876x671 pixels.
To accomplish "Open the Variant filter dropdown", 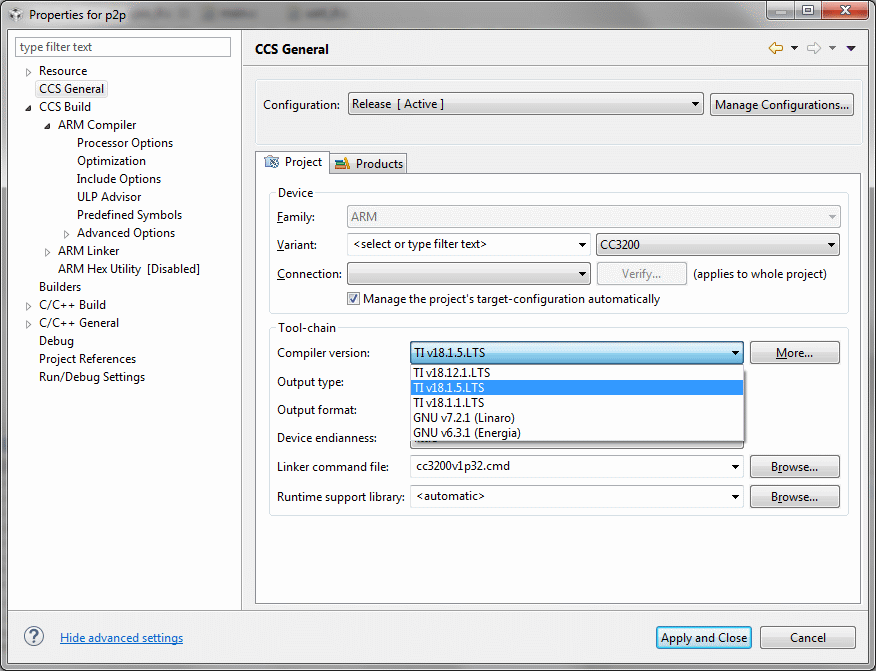I will pyautogui.click(x=582, y=245).
